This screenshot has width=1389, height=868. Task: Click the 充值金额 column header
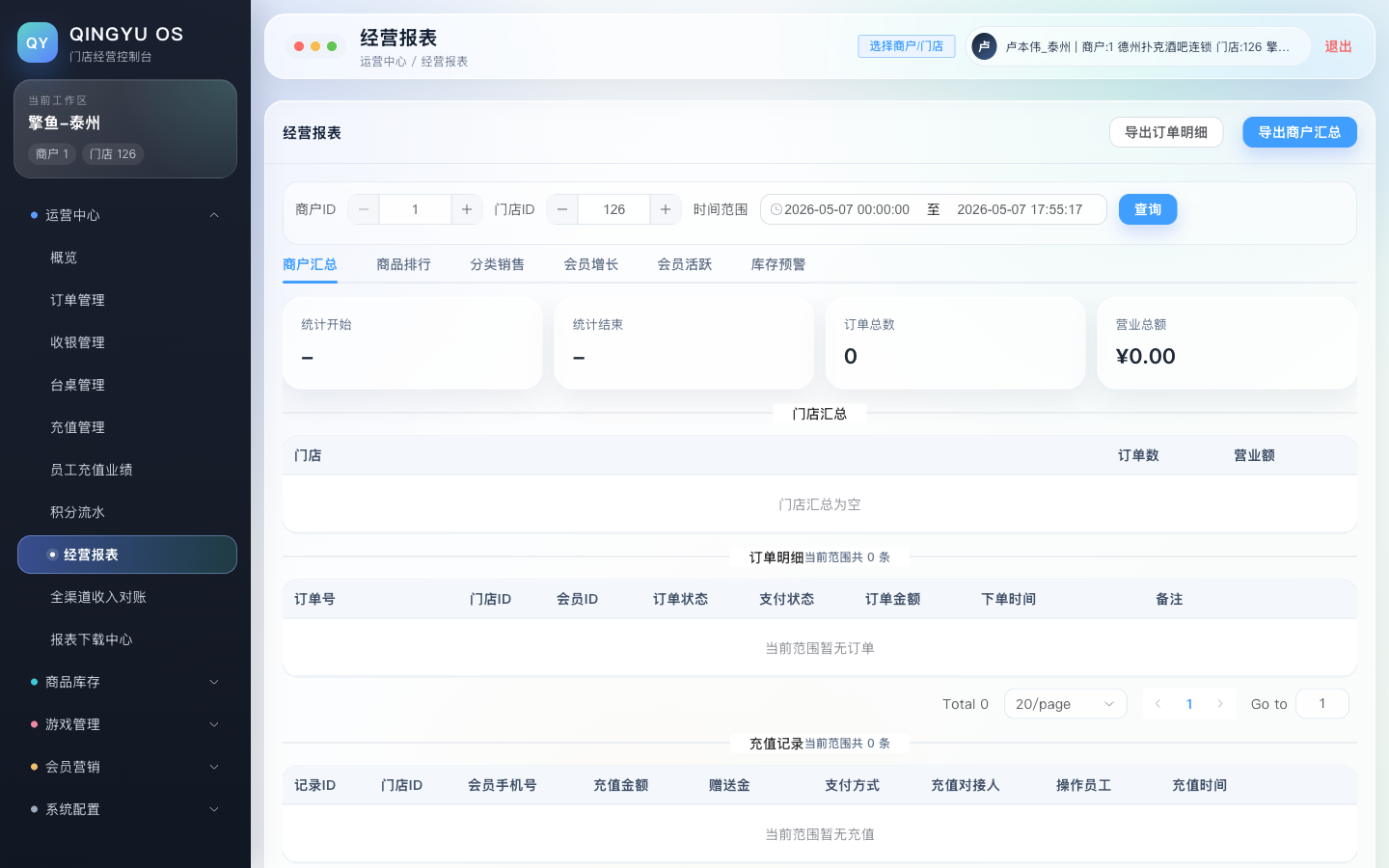coord(620,785)
